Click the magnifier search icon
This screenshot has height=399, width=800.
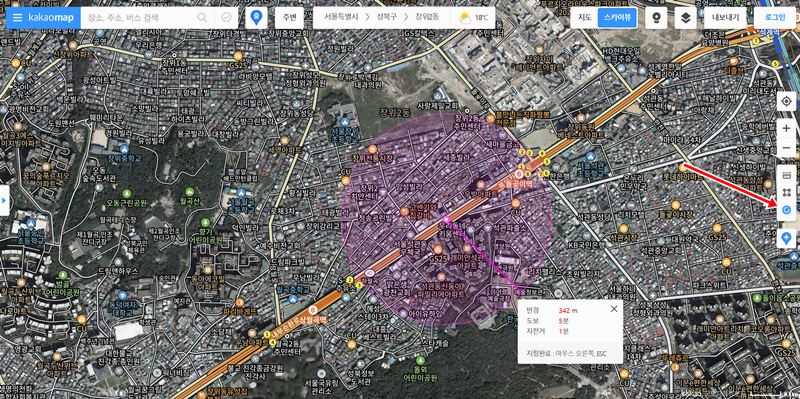point(202,18)
